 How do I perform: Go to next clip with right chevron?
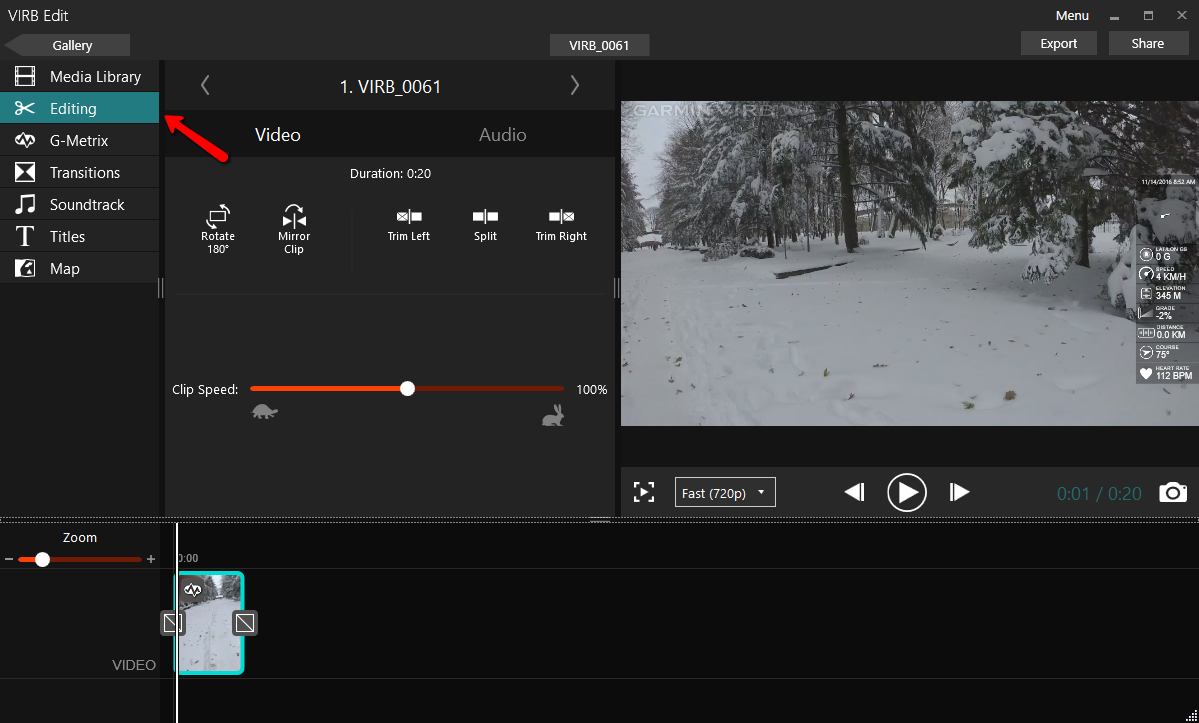coord(575,86)
